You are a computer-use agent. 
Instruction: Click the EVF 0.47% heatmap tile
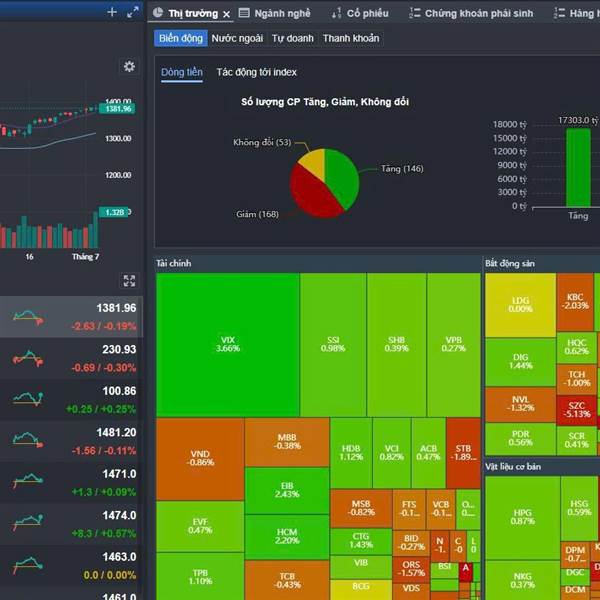[x=200, y=527]
